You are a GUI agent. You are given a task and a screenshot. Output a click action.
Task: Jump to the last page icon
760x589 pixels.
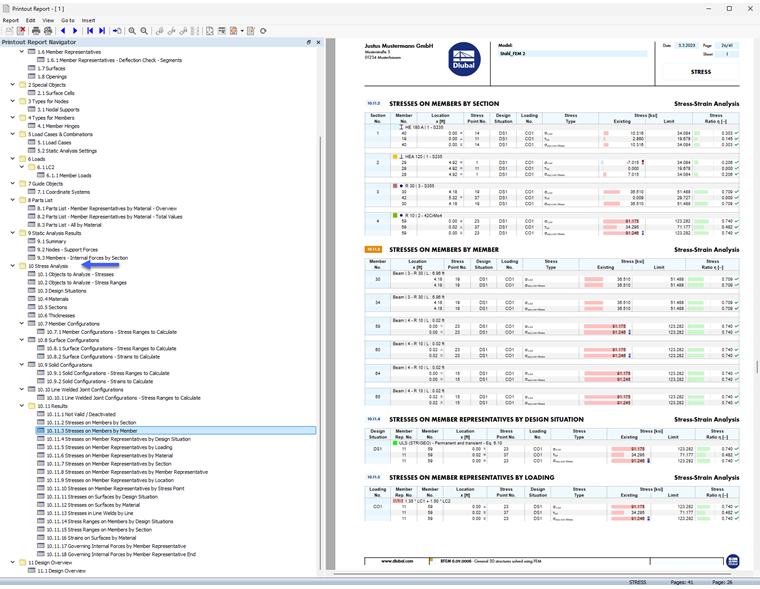(102, 31)
